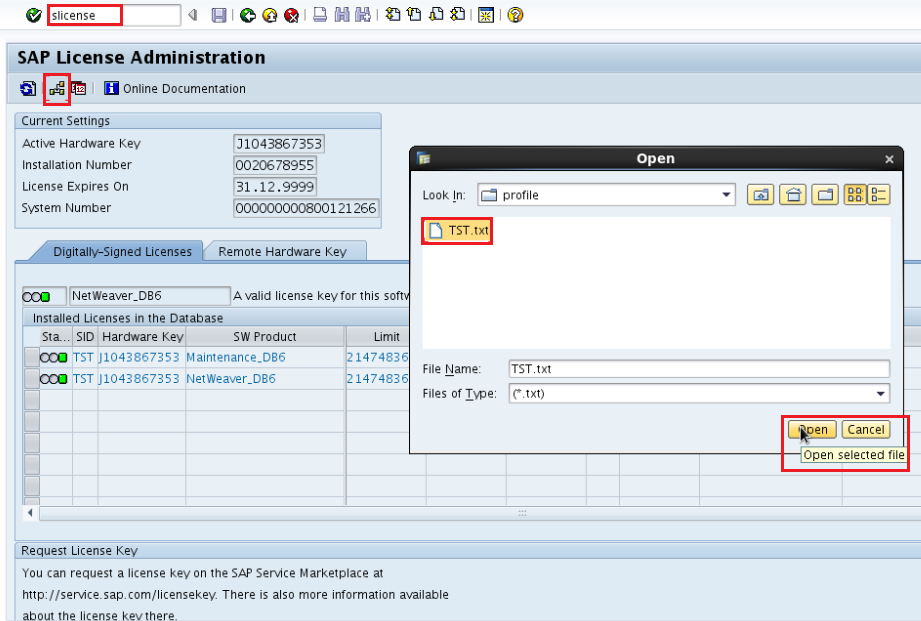Expand the Files of Type dropdown

coord(880,392)
